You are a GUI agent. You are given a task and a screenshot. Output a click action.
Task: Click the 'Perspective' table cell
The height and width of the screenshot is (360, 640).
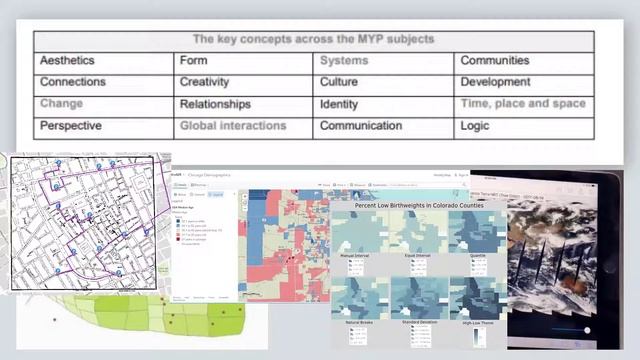104,129
